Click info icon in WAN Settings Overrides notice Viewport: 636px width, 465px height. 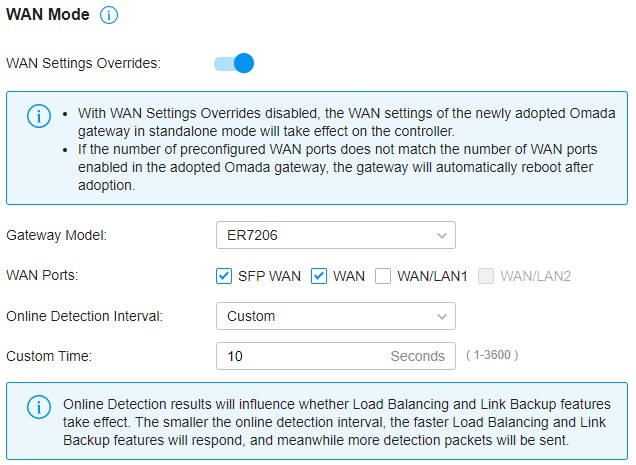pos(39,116)
